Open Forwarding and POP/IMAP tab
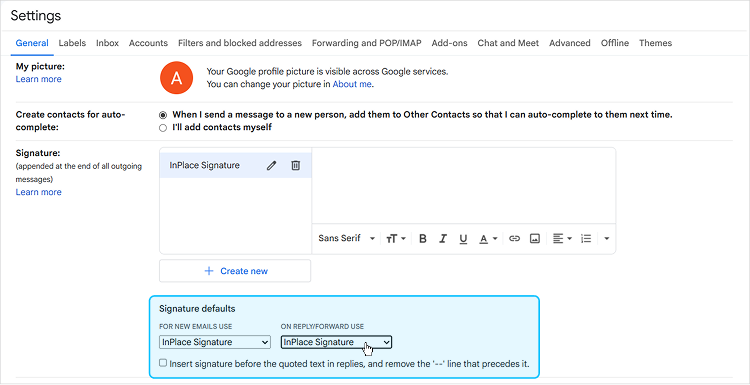This screenshot has height=385, width=750. point(366,43)
